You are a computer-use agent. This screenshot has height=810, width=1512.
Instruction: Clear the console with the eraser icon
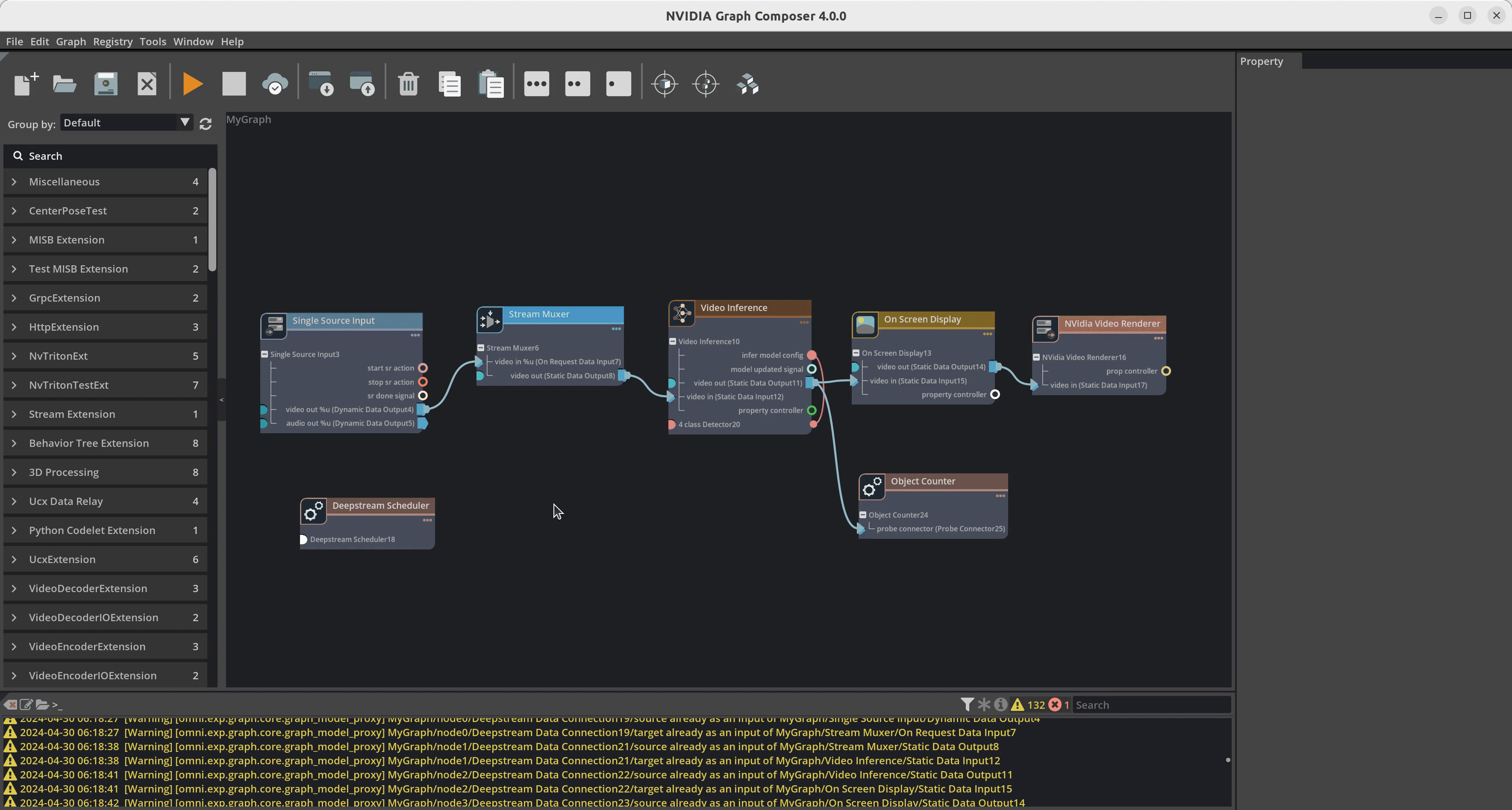[x=10, y=704]
